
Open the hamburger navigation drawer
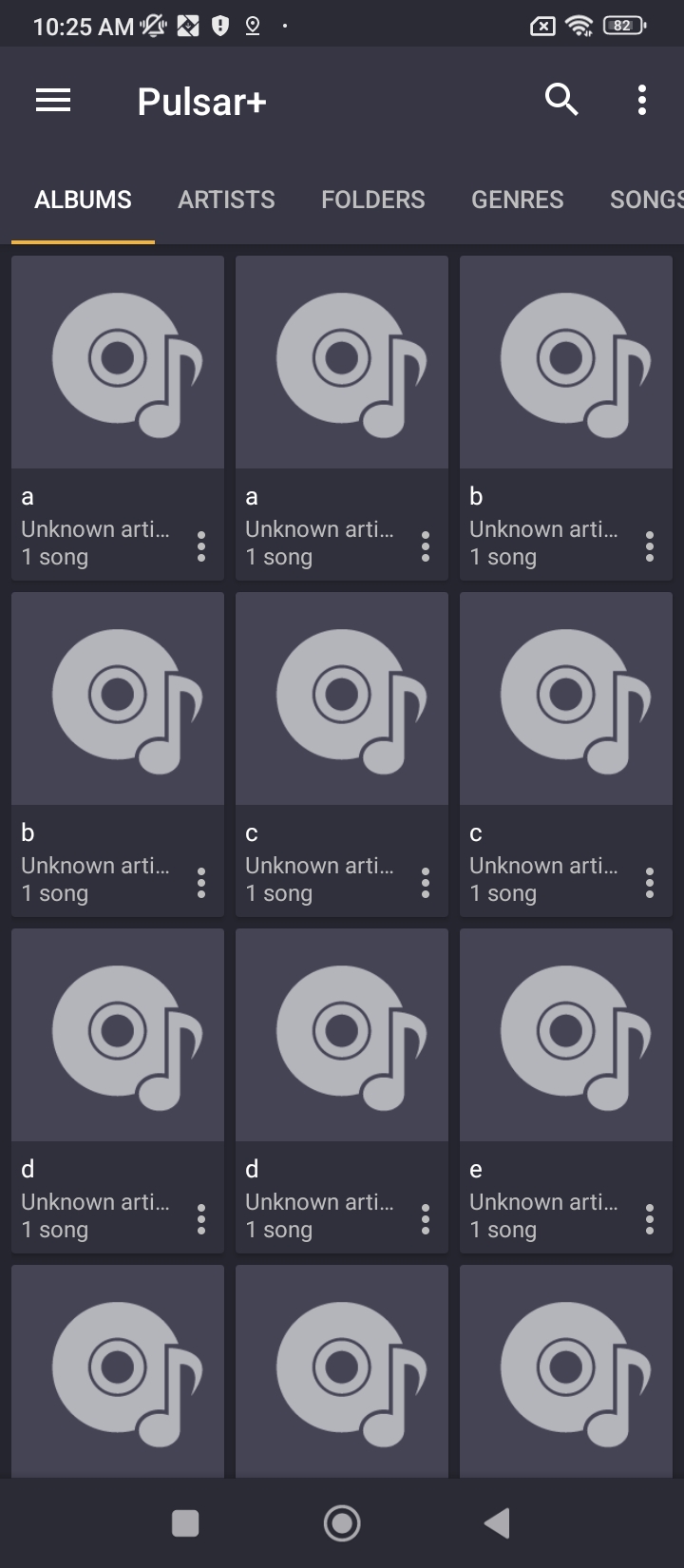pyautogui.click(x=53, y=101)
